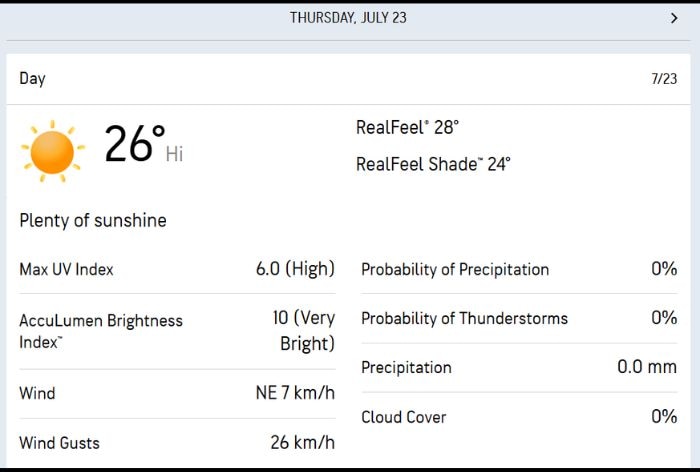Select Probability of Precipitation row
The image size is (700, 472).
519,269
